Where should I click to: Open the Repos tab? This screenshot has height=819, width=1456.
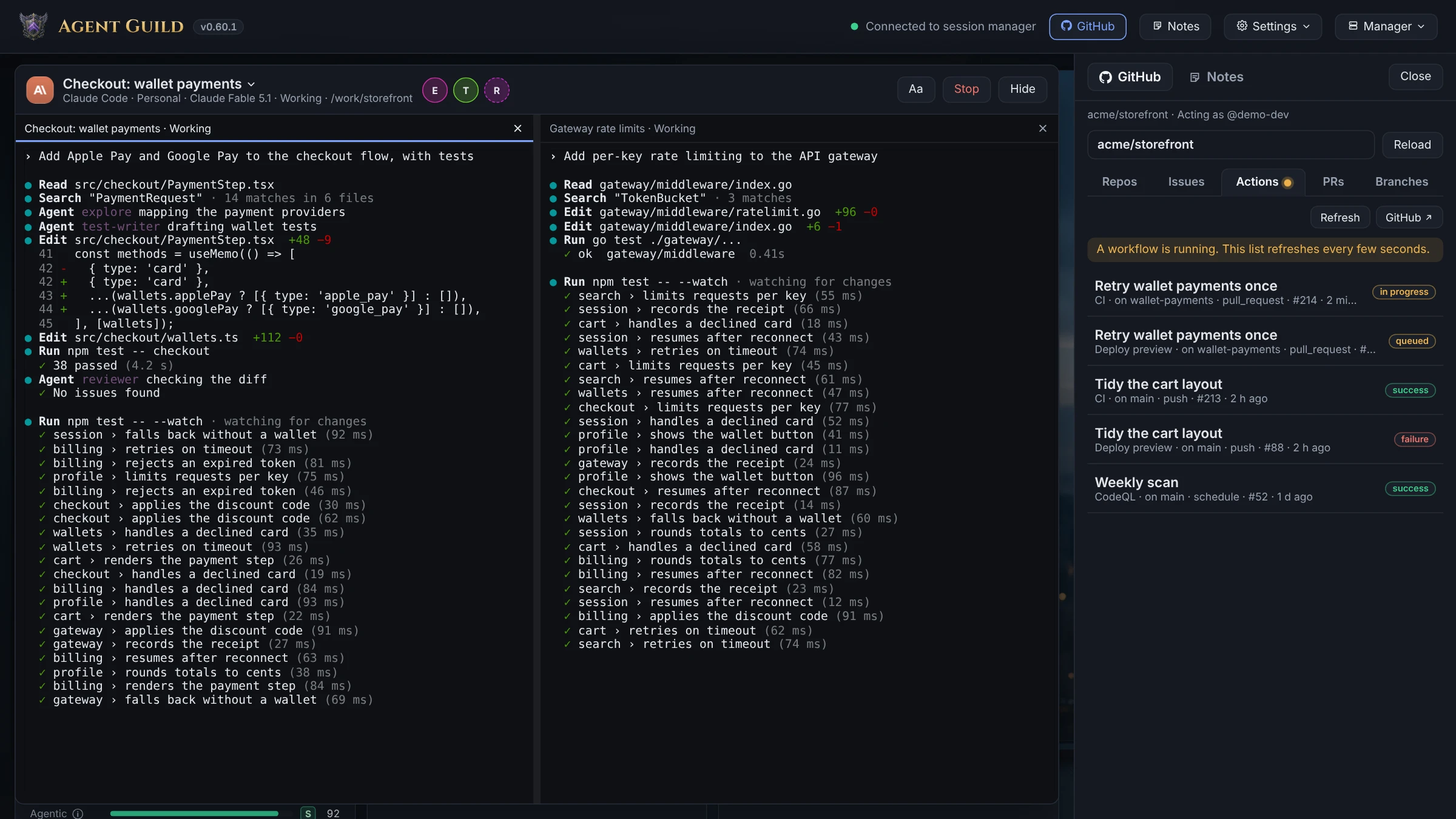(x=1119, y=182)
